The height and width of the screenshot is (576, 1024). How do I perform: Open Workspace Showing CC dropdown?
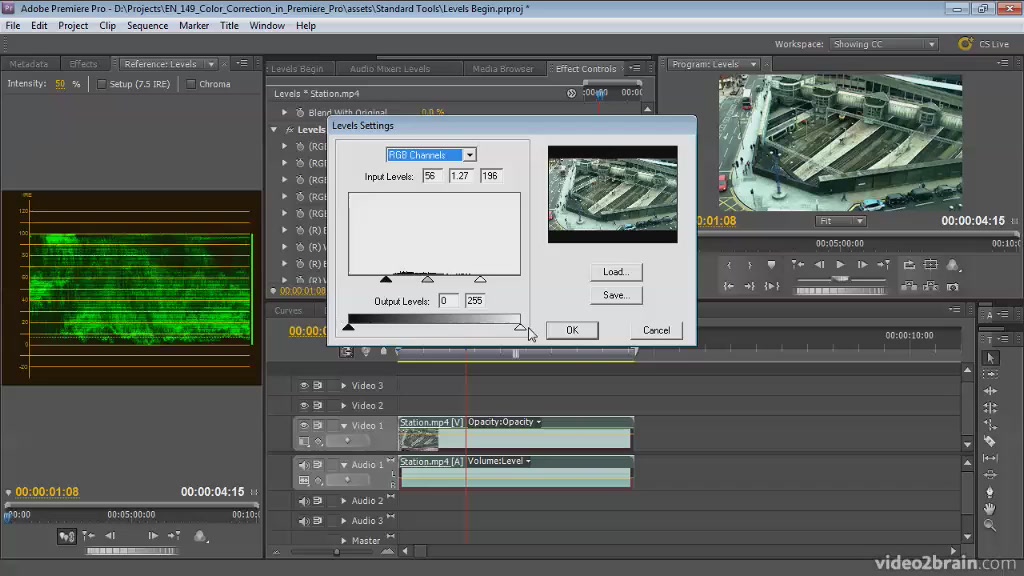click(884, 44)
